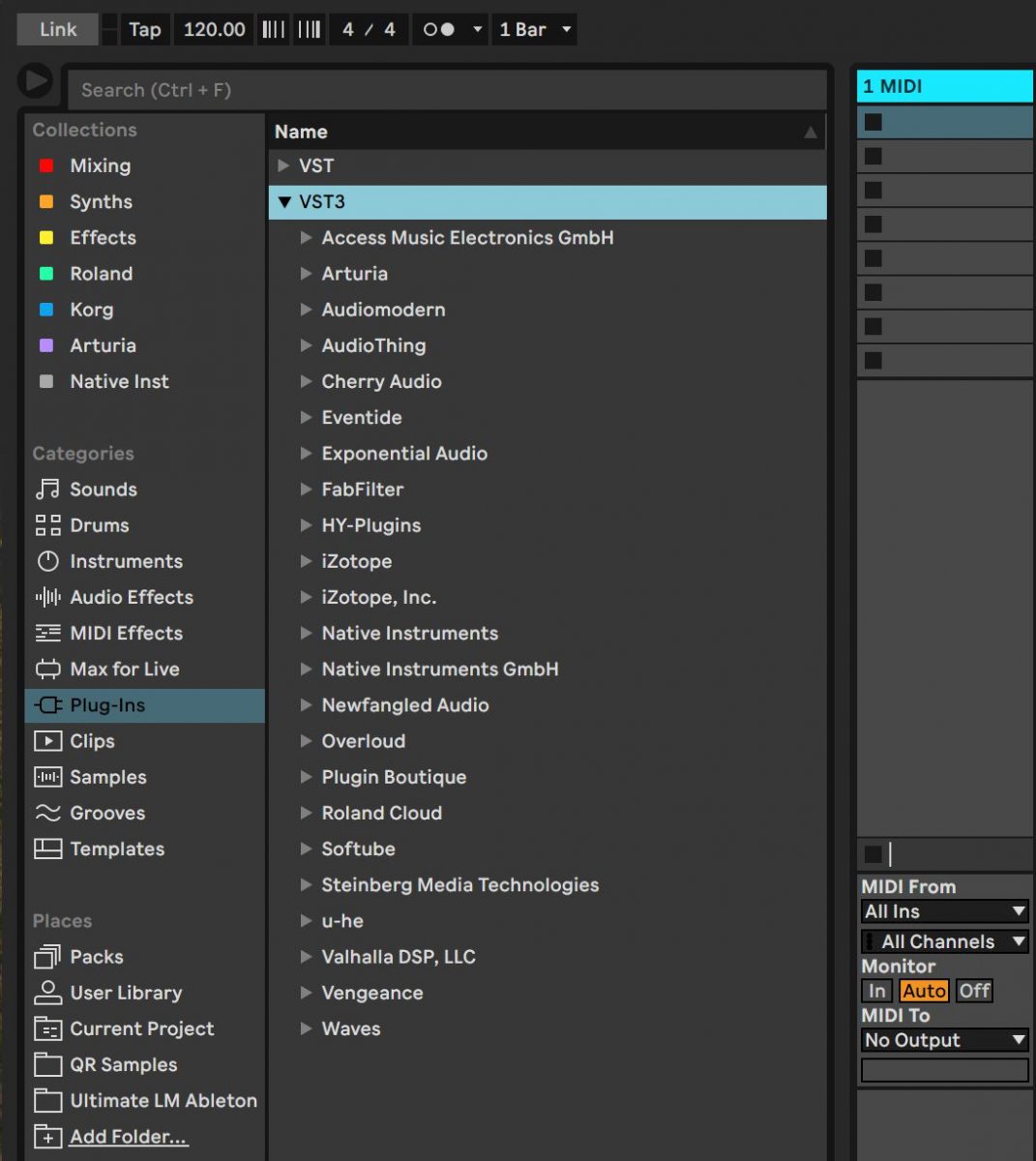Open the Packs place
The height and width of the screenshot is (1161, 1036).
144,957
